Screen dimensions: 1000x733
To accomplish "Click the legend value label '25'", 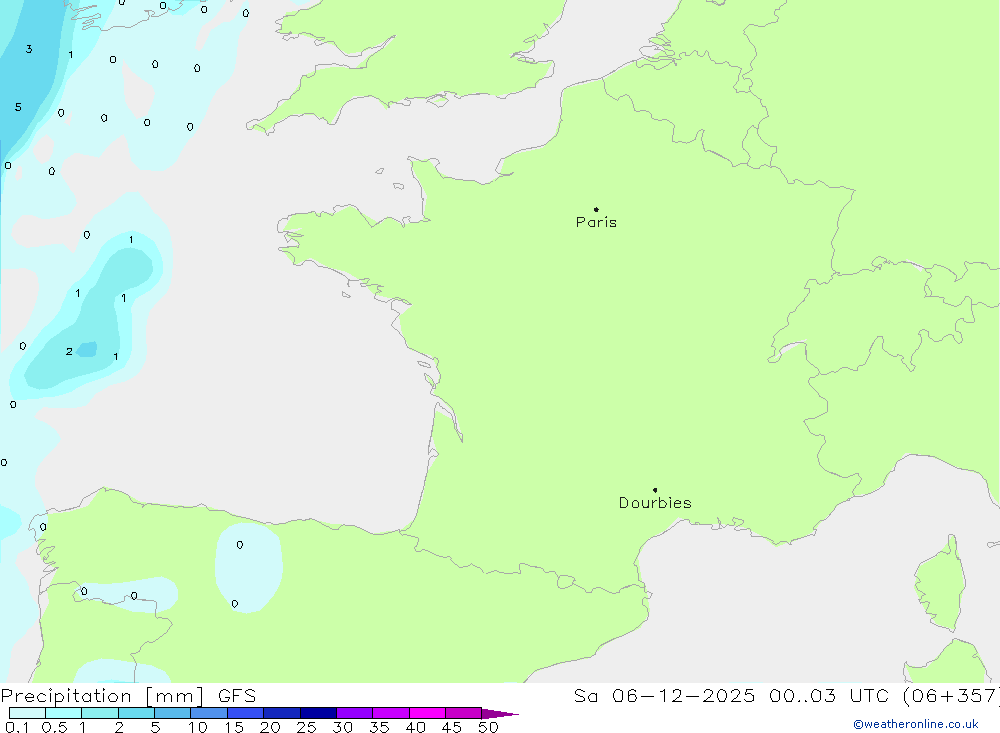I will click(x=307, y=727).
